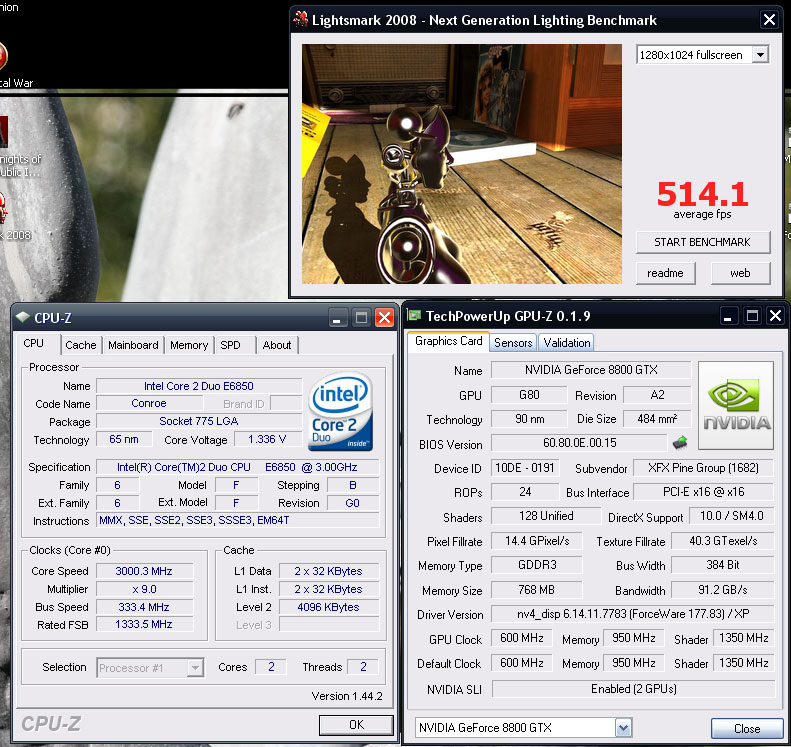
Task: Show the About tab in CPU-Z
Action: (277, 345)
